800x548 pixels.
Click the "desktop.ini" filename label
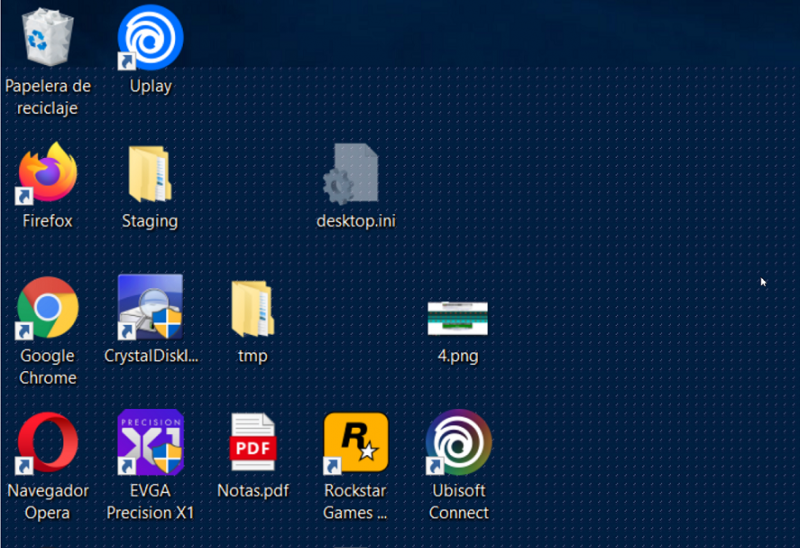(355, 221)
